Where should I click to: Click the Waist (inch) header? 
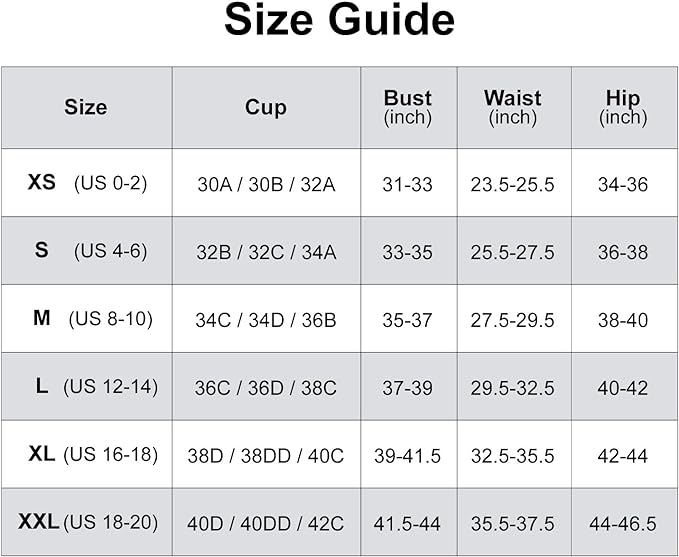tap(514, 107)
